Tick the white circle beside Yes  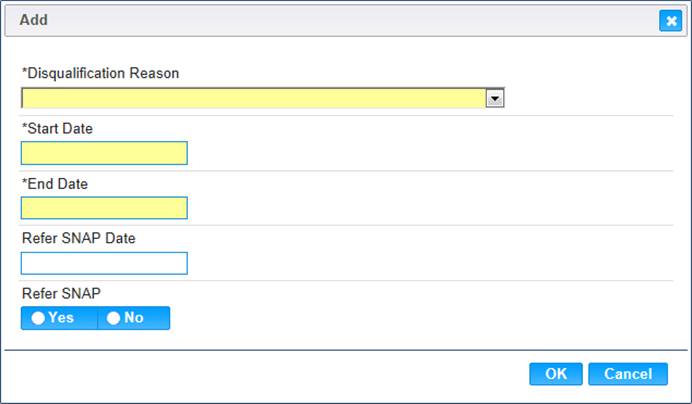pyautogui.click(x=38, y=318)
